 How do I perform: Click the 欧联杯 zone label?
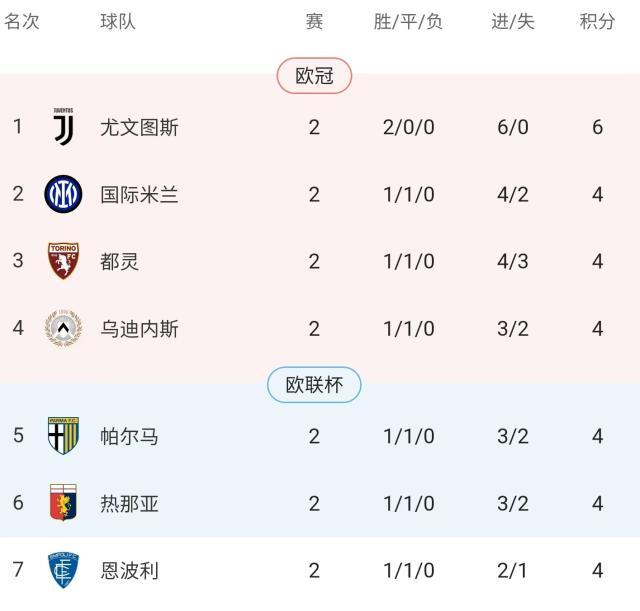point(314,385)
